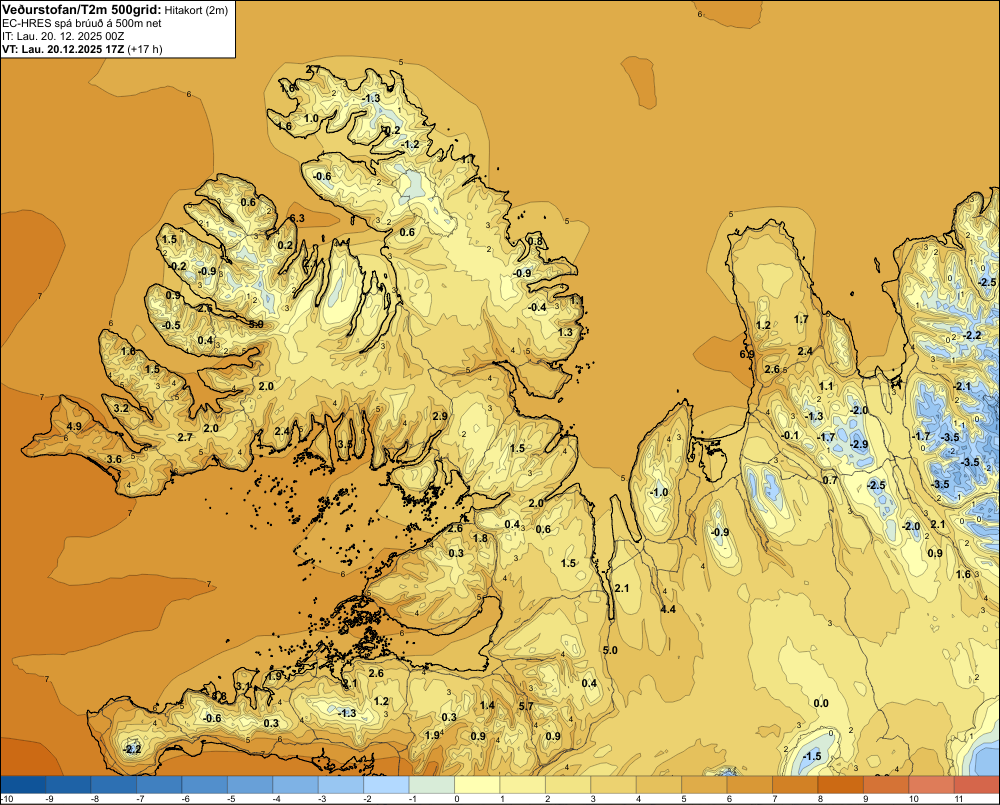Click the 0.0 temperature value on map
This screenshot has height=805, width=1000.
821,703
